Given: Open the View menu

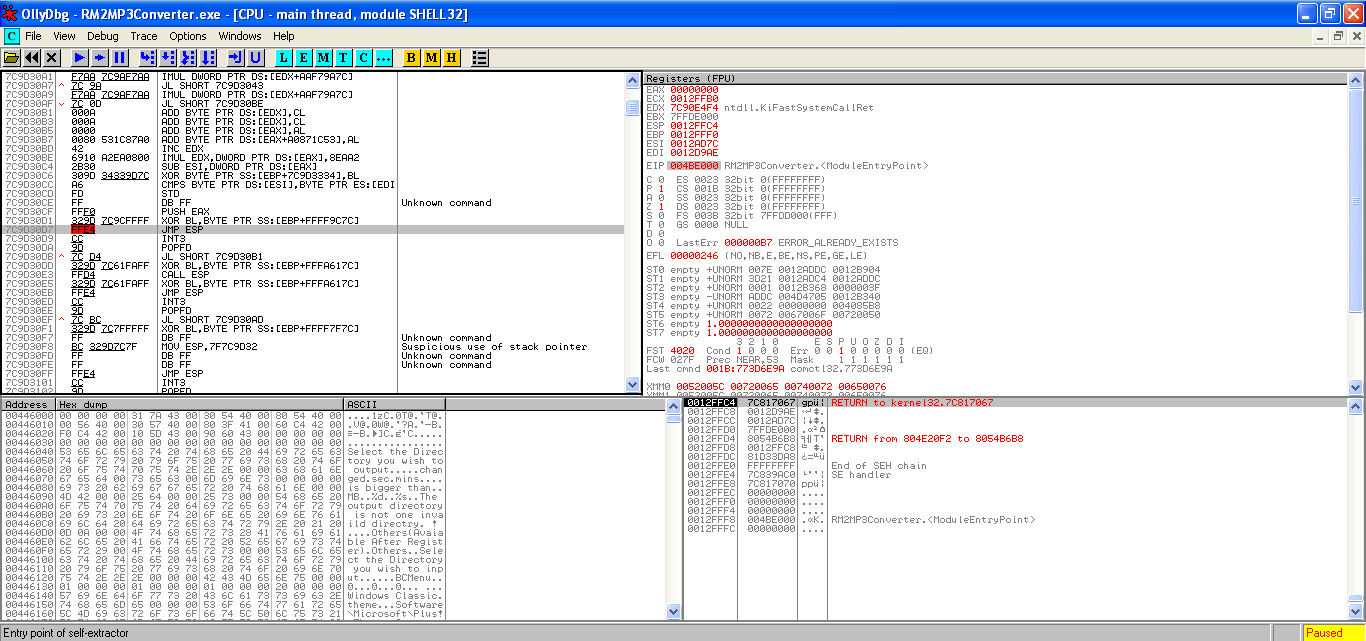Looking at the screenshot, I should 64,36.
